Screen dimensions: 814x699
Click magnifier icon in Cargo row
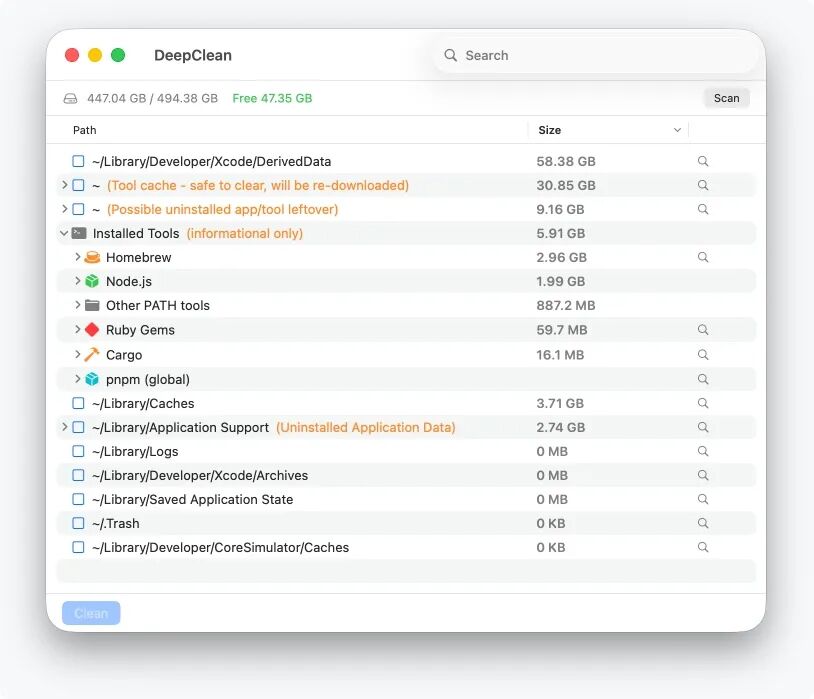[703, 354]
